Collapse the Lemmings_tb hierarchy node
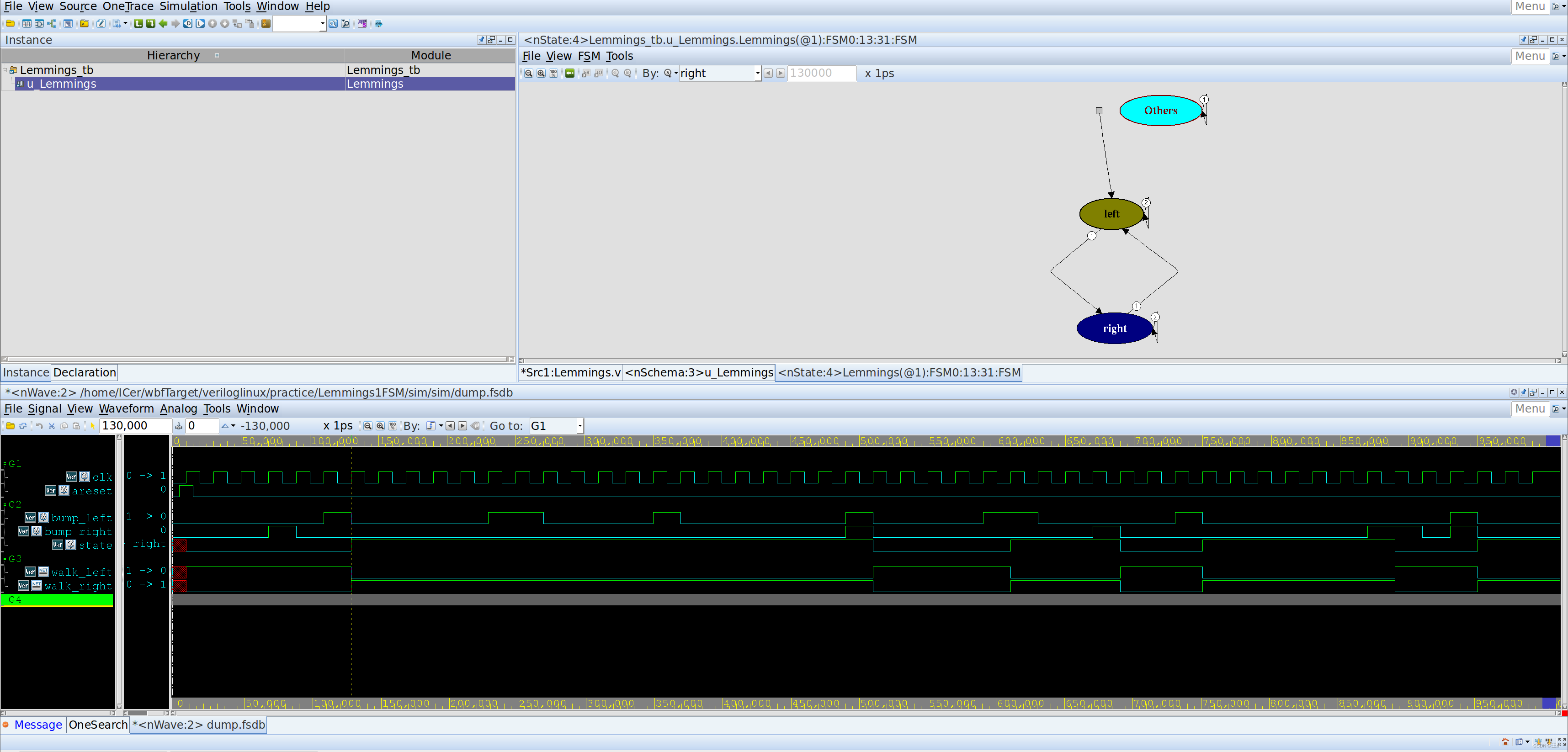Viewport: 1568px width, 752px height. 5,70
